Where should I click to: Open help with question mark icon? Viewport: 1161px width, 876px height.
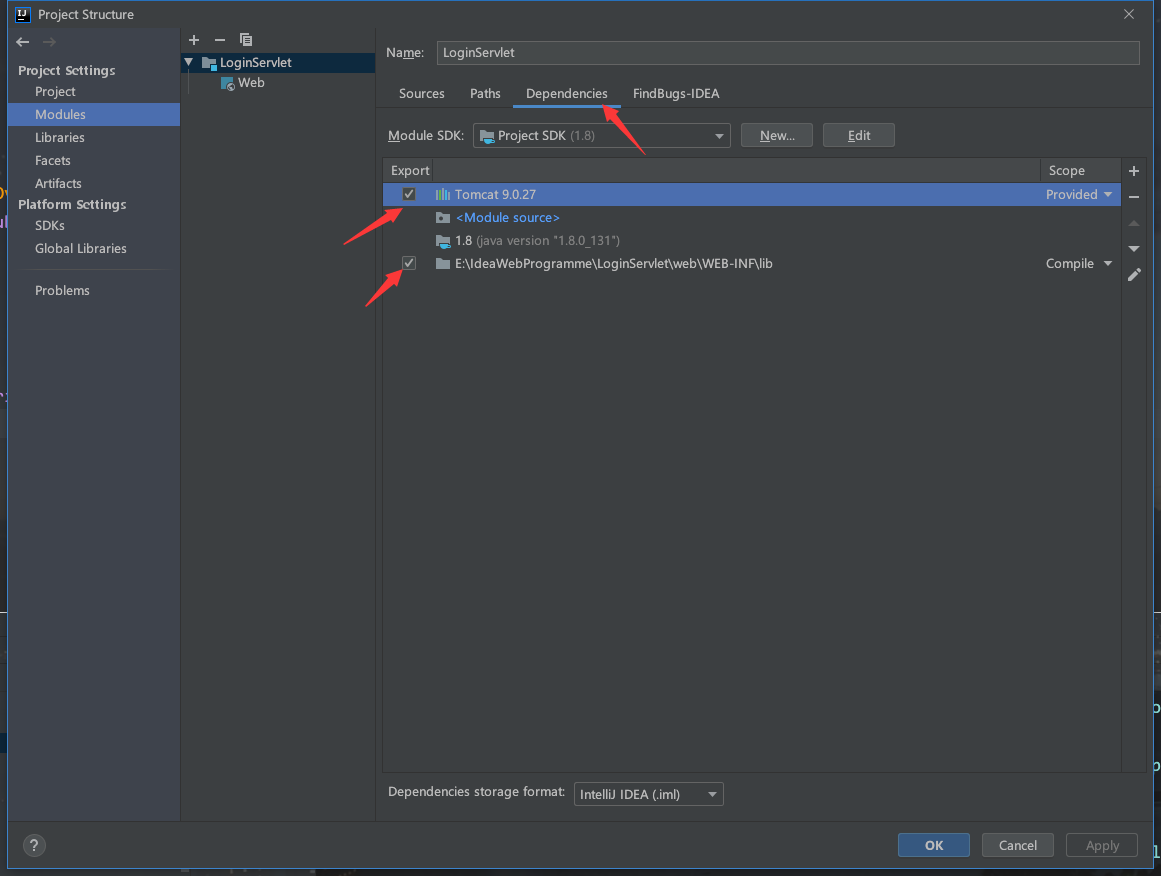[x=34, y=845]
